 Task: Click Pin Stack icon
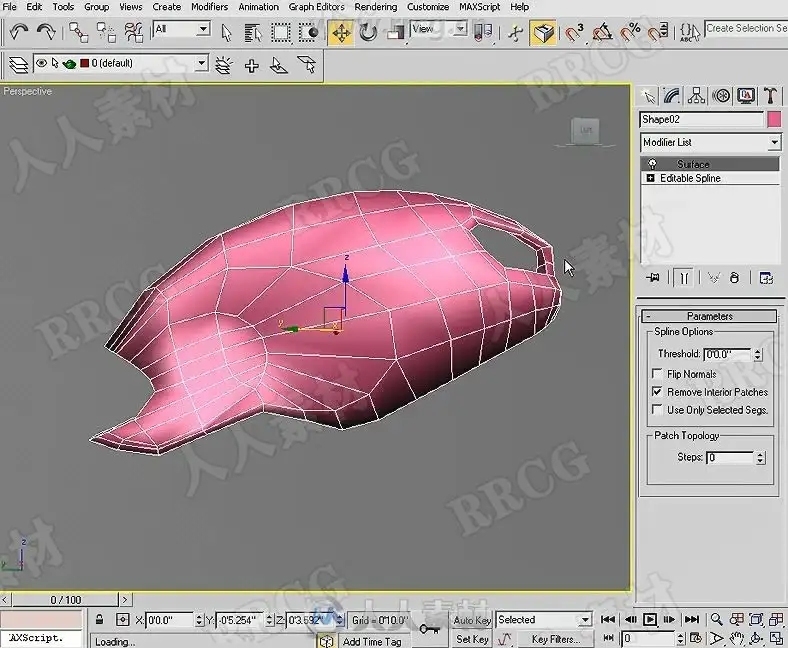click(653, 277)
